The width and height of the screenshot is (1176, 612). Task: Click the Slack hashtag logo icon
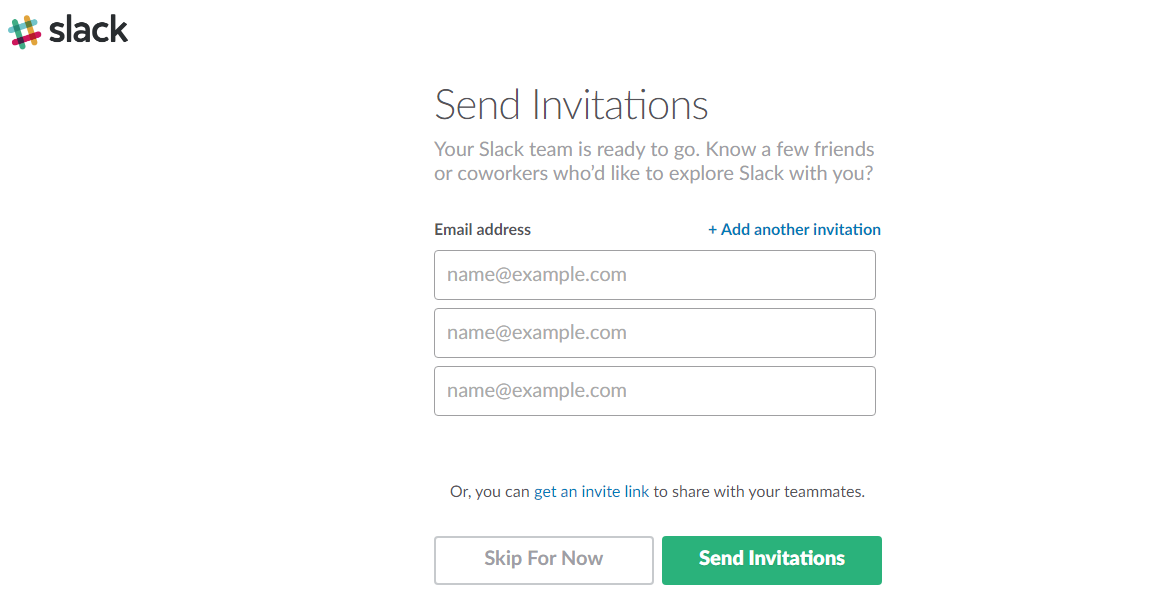24,31
